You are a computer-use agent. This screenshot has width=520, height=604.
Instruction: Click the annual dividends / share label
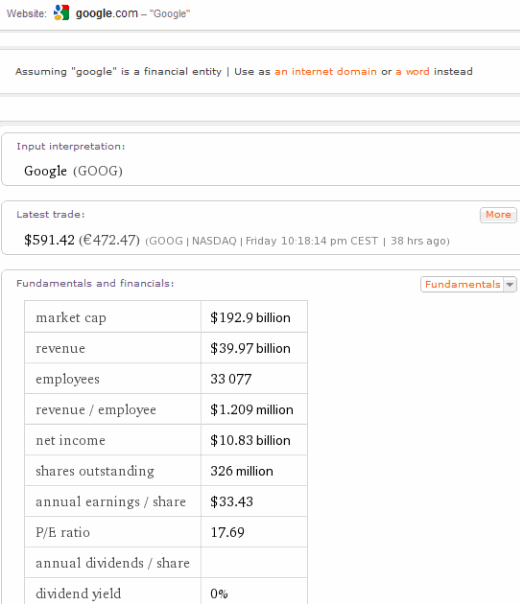(x=112, y=564)
